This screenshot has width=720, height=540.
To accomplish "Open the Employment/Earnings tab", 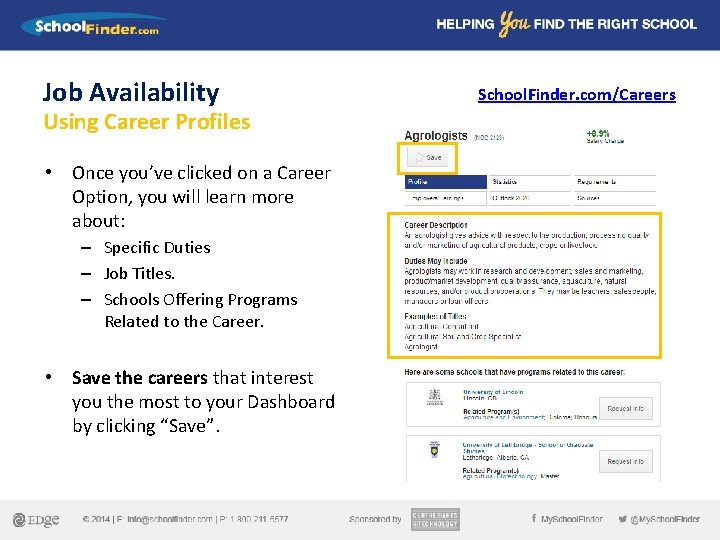I will (445, 198).
